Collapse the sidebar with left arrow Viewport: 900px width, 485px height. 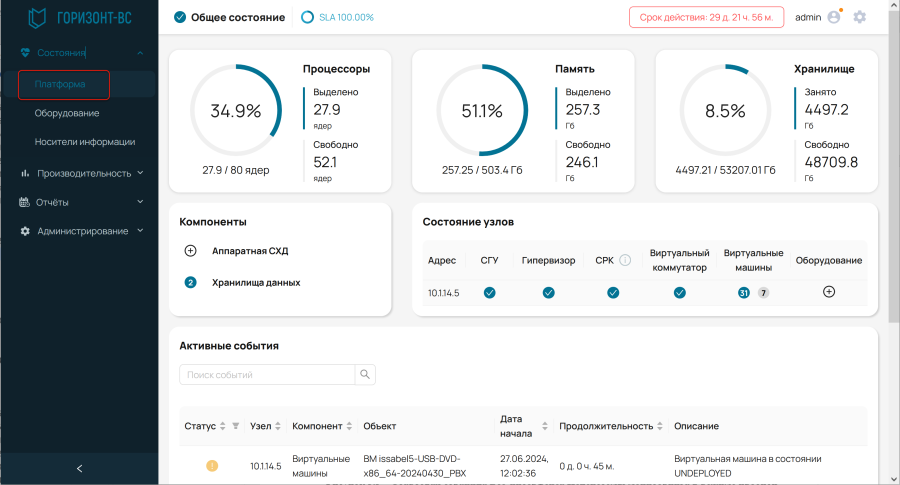click(79, 468)
